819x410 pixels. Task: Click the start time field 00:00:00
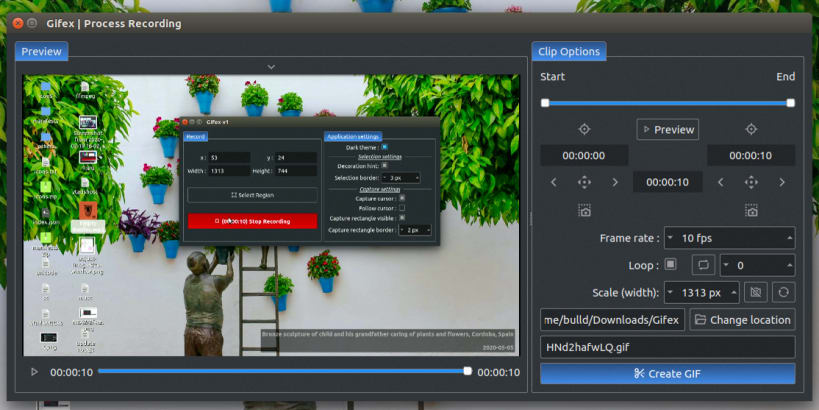coord(584,156)
